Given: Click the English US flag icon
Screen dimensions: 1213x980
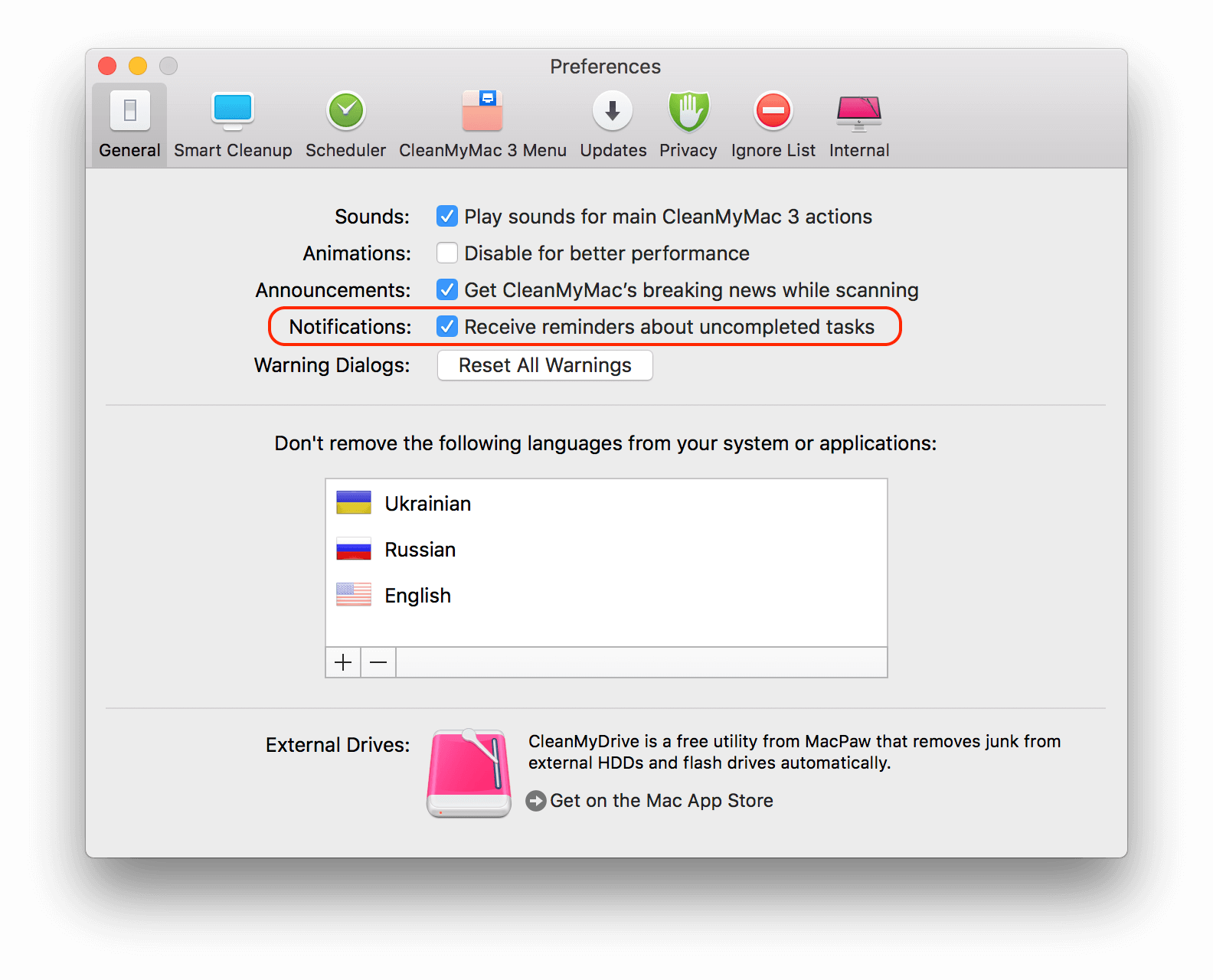Looking at the screenshot, I should (354, 595).
